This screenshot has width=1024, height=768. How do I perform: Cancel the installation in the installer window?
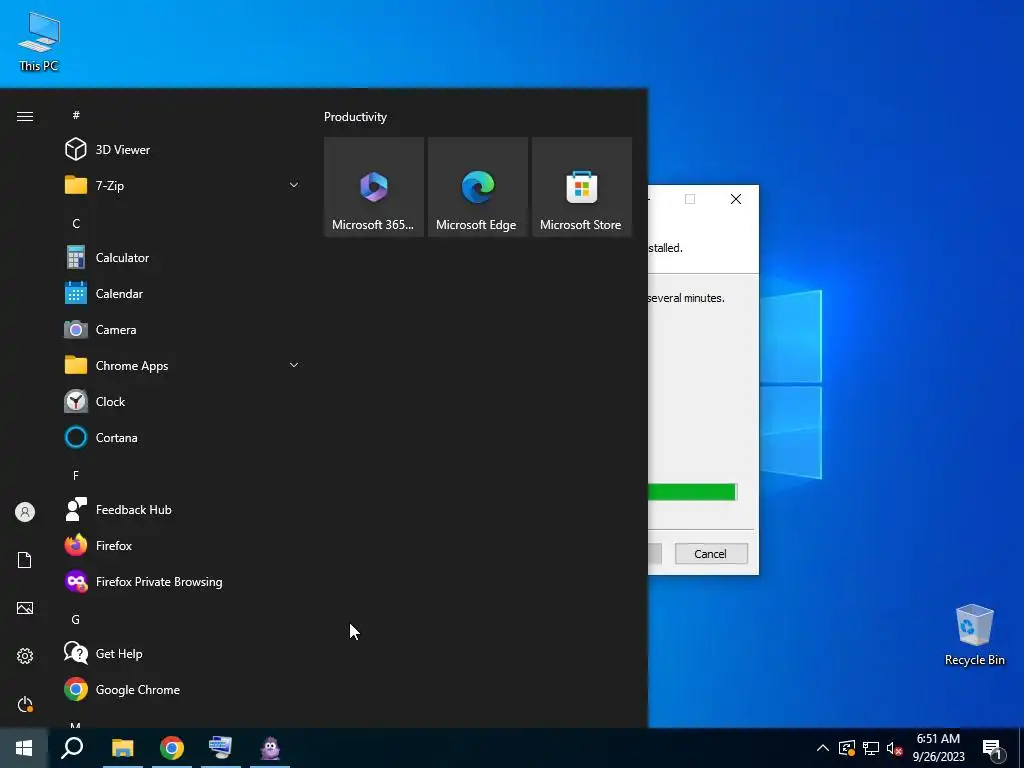click(x=711, y=554)
